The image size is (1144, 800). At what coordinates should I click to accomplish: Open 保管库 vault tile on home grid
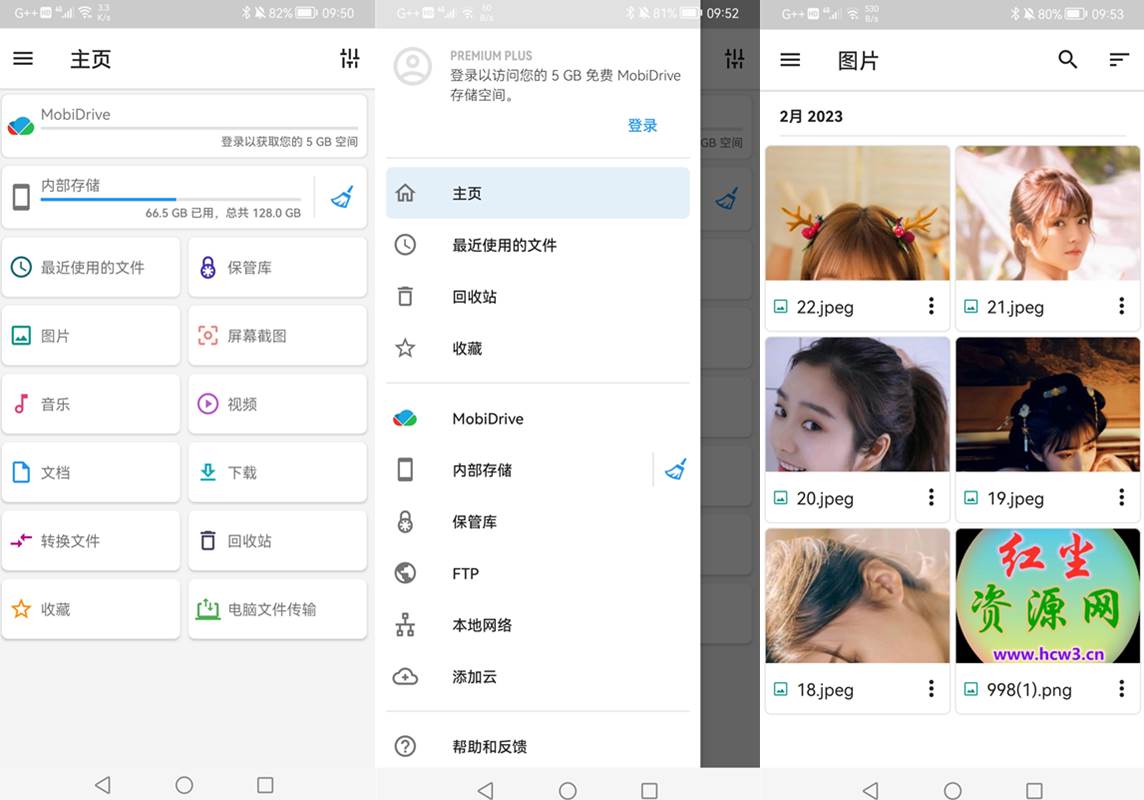point(277,267)
